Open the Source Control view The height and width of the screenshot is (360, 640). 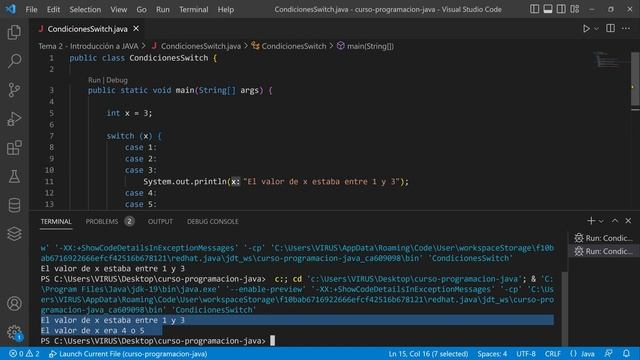click(x=14, y=90)
